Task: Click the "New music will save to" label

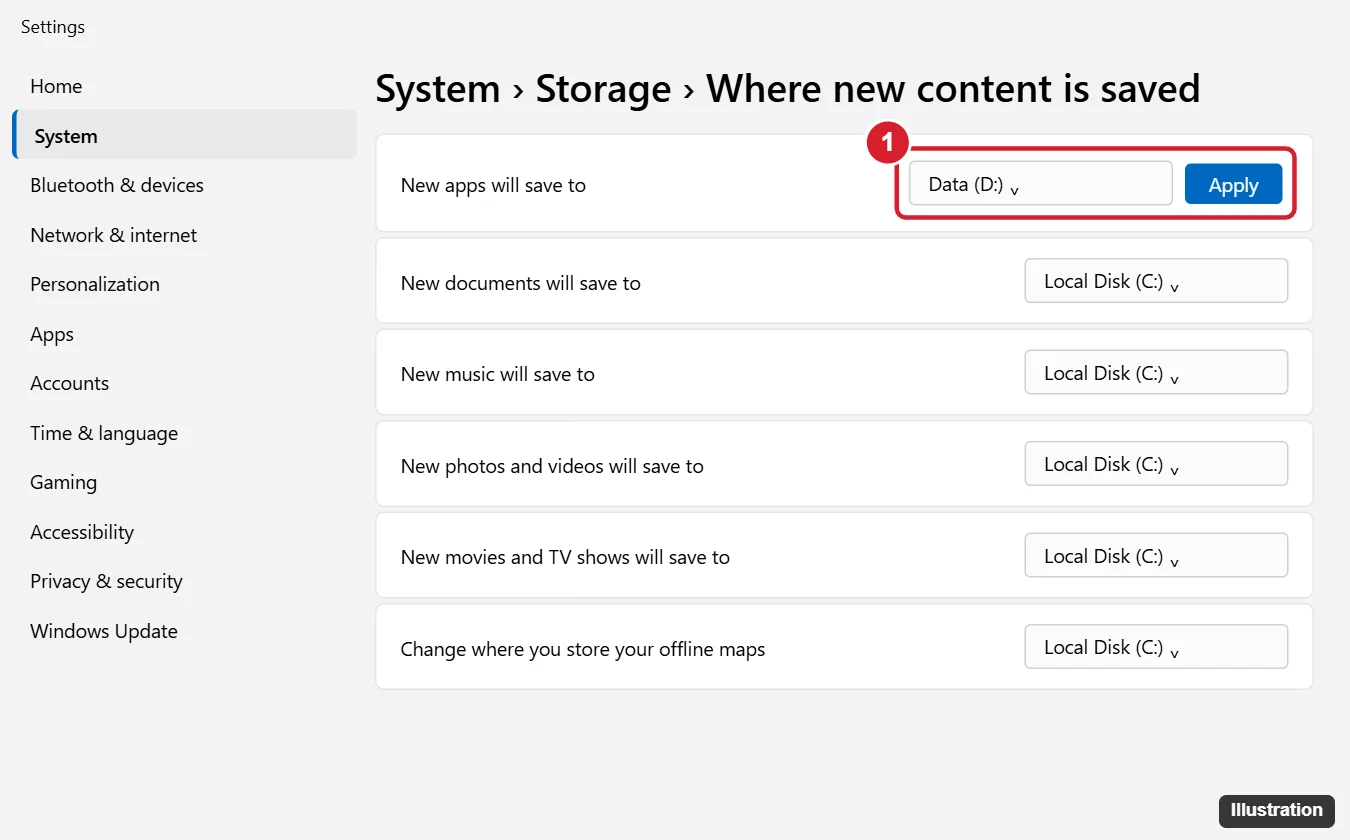Action: click(x=497, y=374)
